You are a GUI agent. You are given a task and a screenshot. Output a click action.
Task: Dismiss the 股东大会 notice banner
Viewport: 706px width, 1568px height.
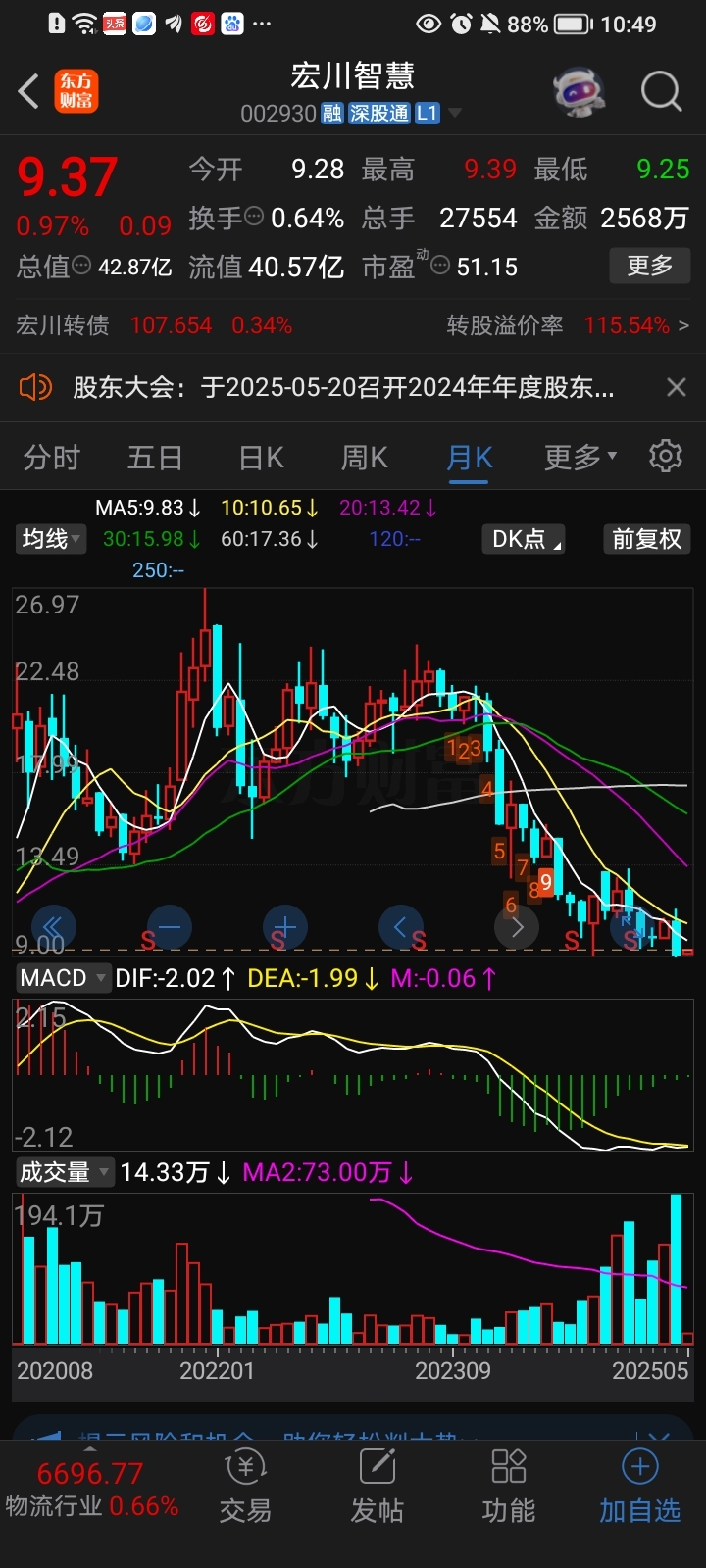click(676, 387)
